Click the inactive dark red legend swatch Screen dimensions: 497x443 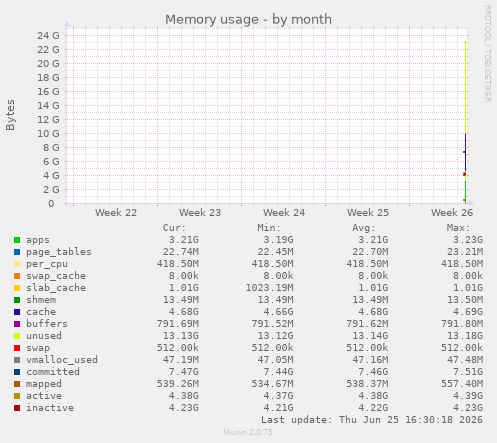click(x=17, y=408)
